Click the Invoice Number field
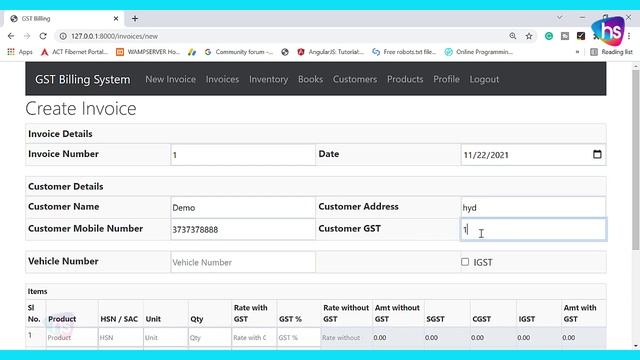The image size is (640, 360). pos(243,155)
